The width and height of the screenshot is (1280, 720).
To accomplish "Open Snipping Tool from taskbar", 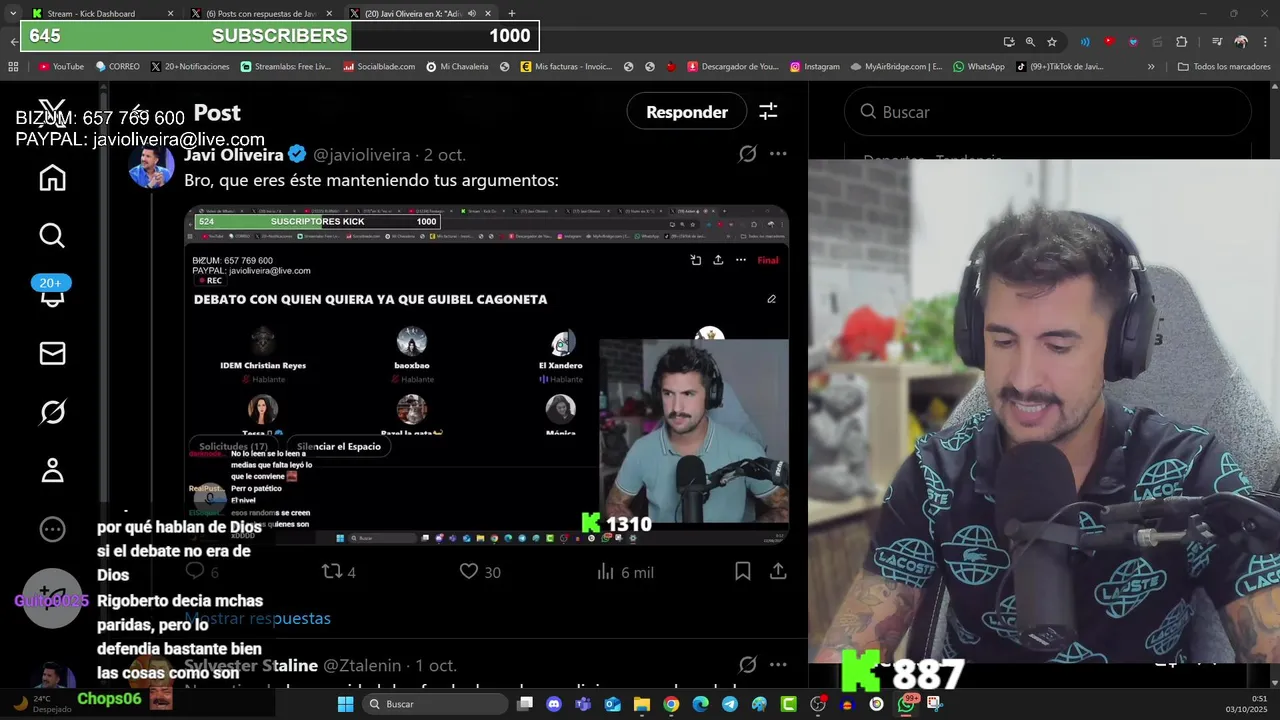I will [935, 704].
